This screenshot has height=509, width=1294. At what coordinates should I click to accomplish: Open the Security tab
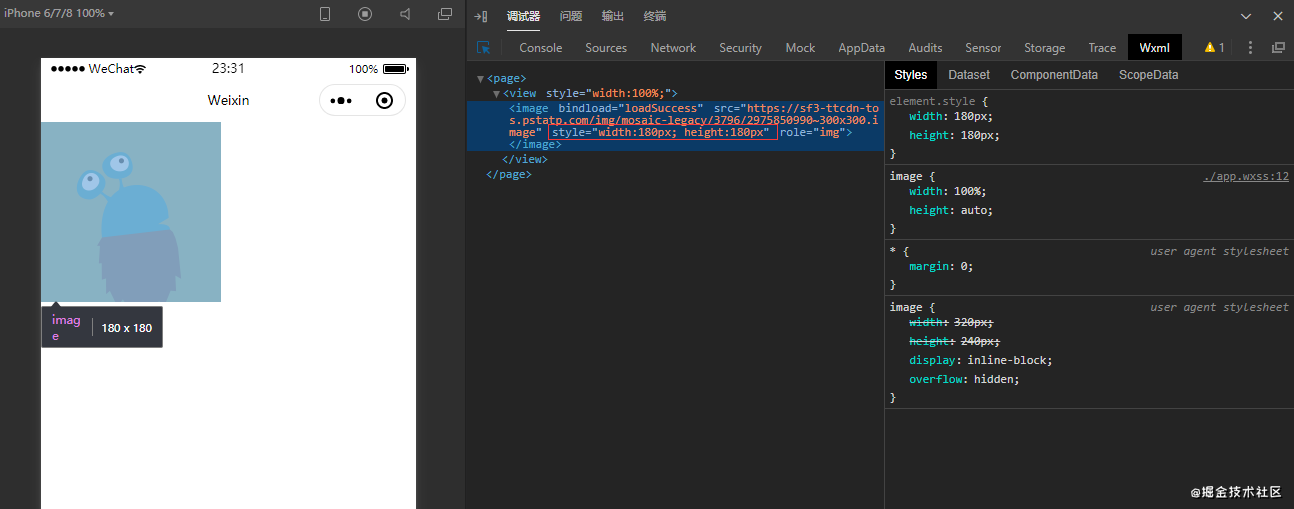tap(740, 47)
